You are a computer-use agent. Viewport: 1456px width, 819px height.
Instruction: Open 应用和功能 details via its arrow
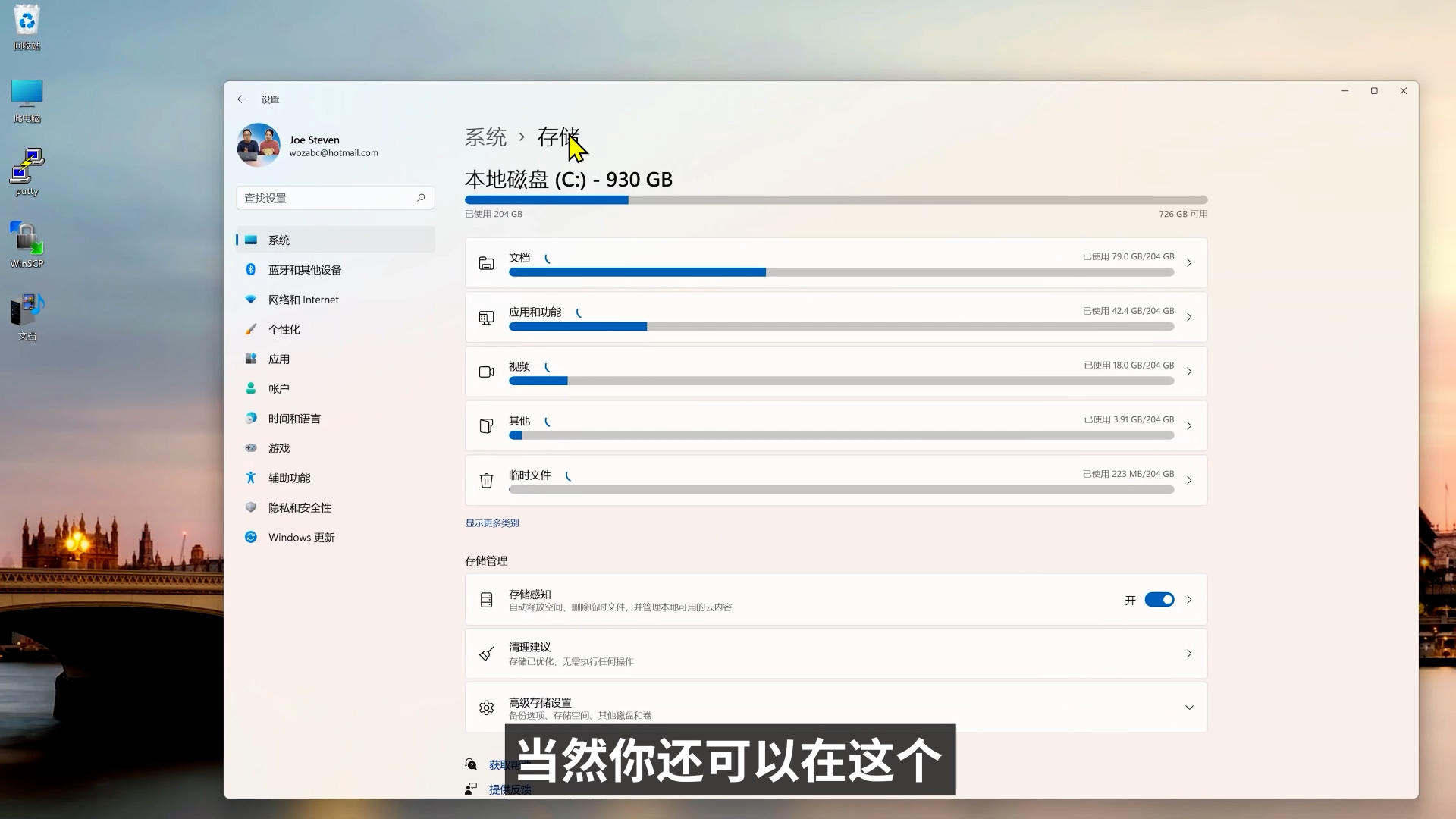click(x=1189, y=317)
